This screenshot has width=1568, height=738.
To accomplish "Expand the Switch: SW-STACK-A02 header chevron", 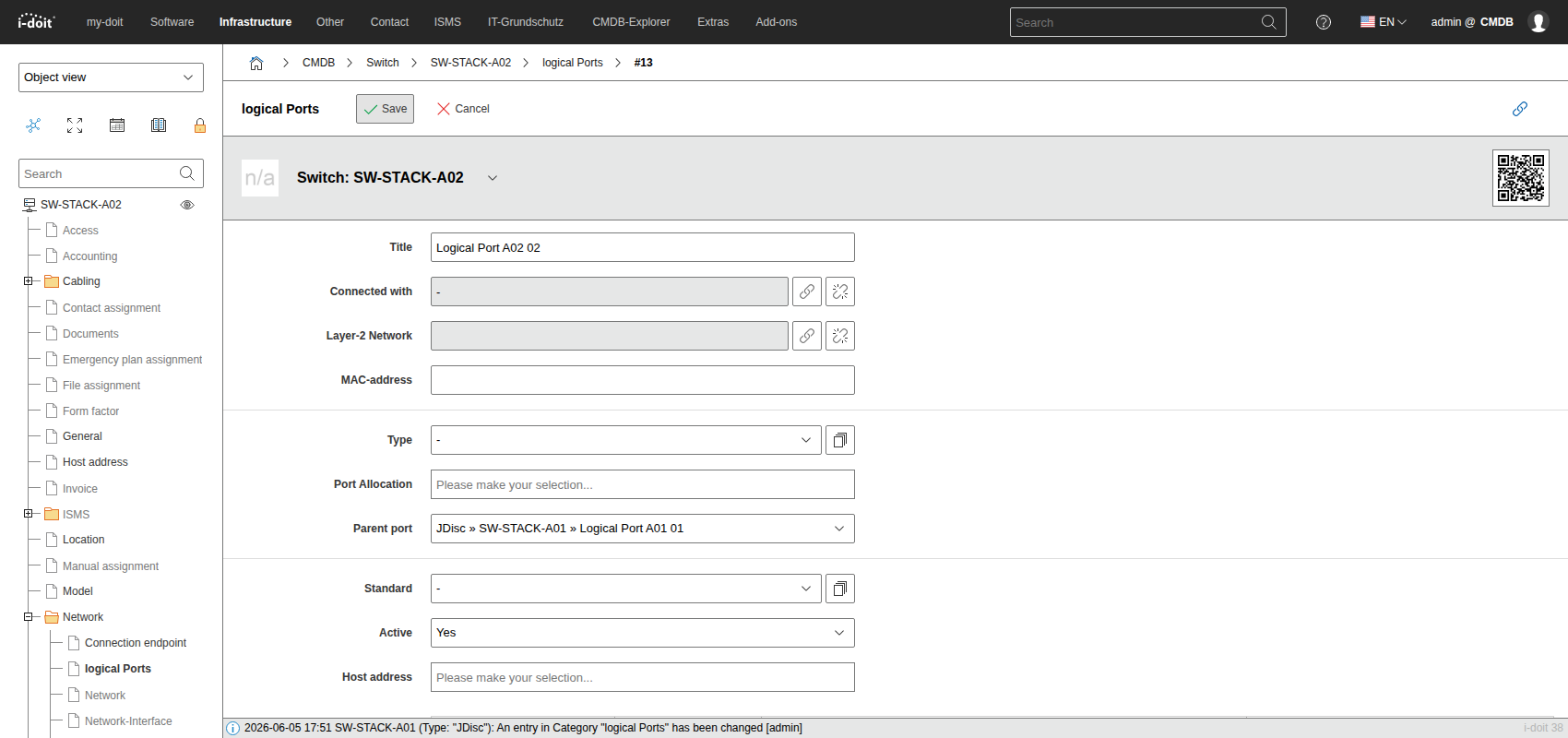I will 493,178.
